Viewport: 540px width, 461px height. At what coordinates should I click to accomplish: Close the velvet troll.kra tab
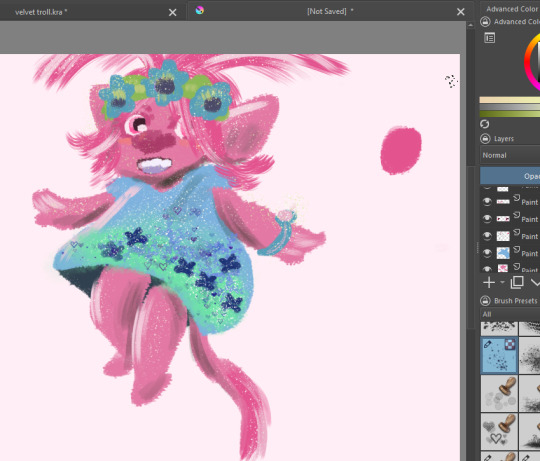(173, 13)
